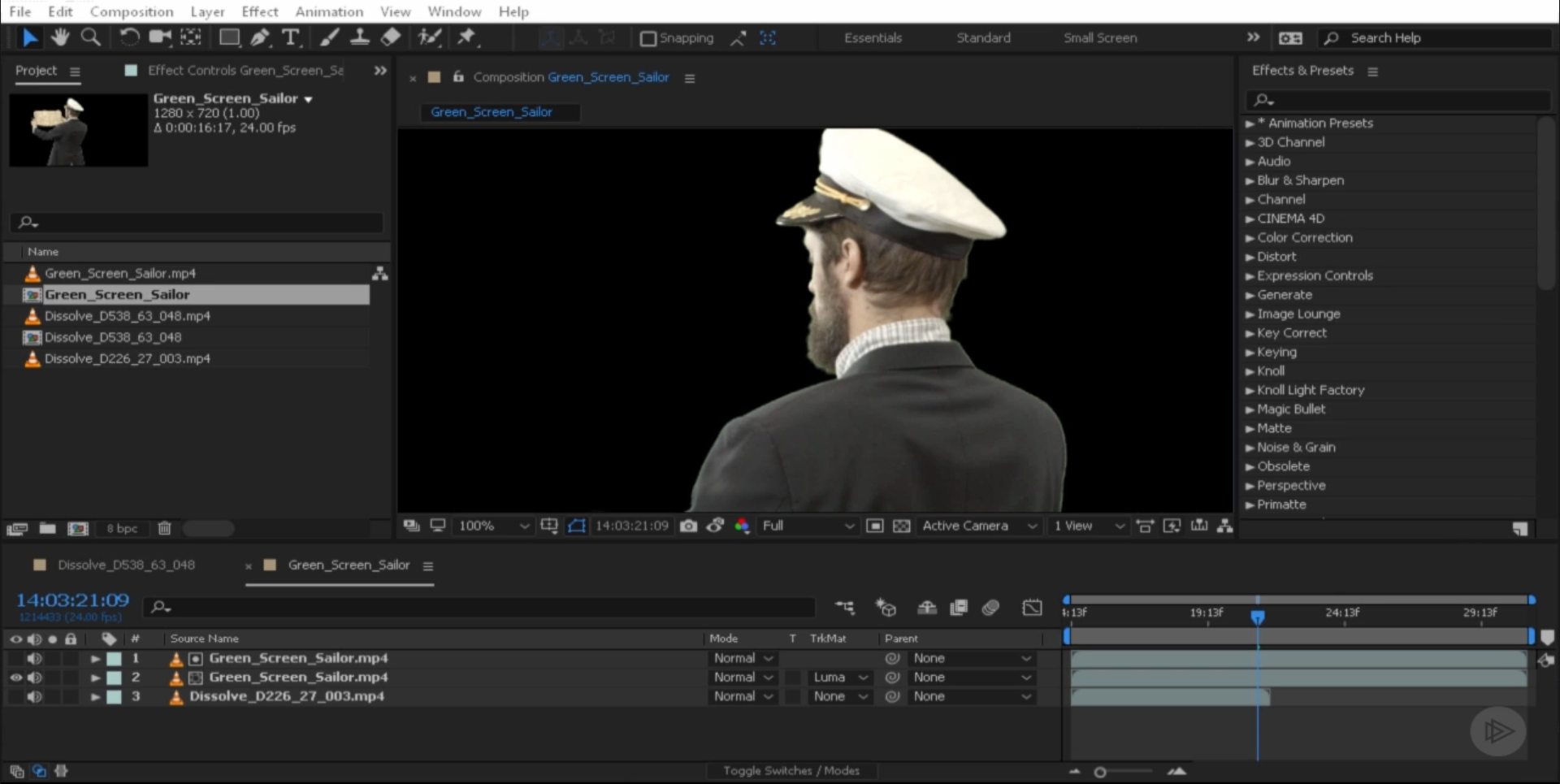This screenshot has width=1560, height=784.
Task: Toggle visibility eye of layer 2
Action: point(15,678)
